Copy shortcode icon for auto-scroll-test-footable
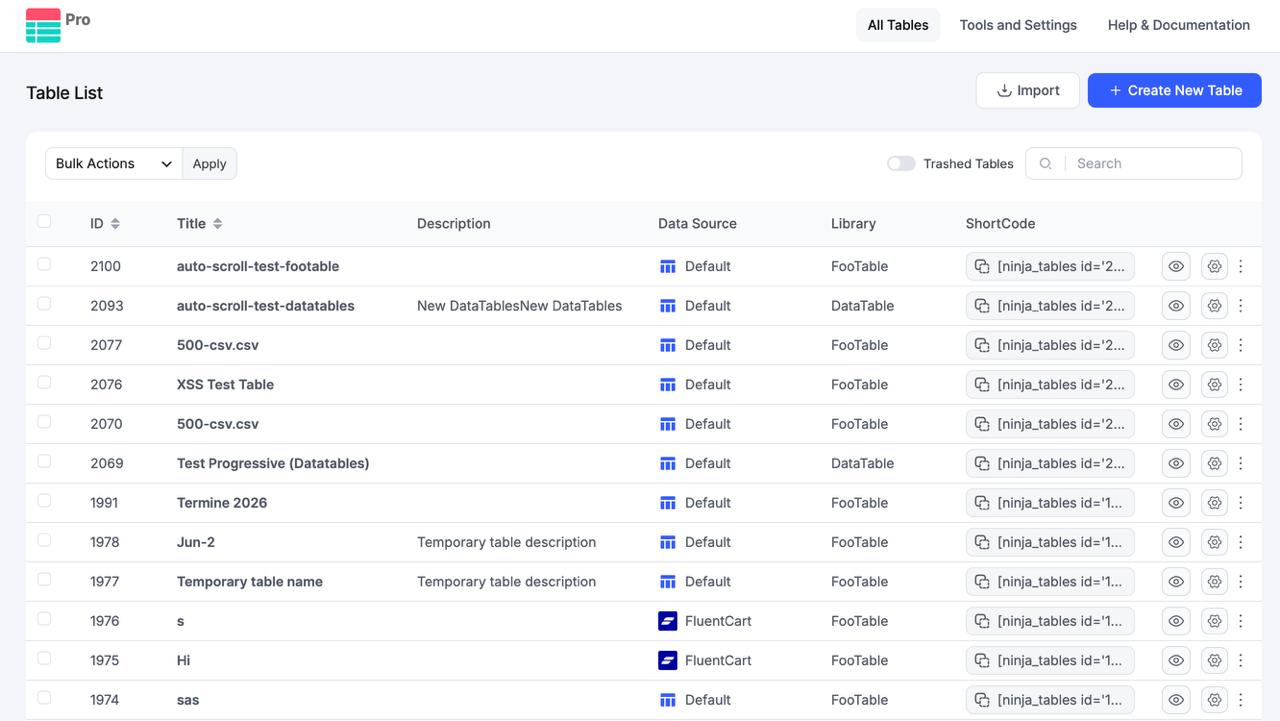Image resolution: width=1280 pixels, height=721 pixels. pos(982,266)
